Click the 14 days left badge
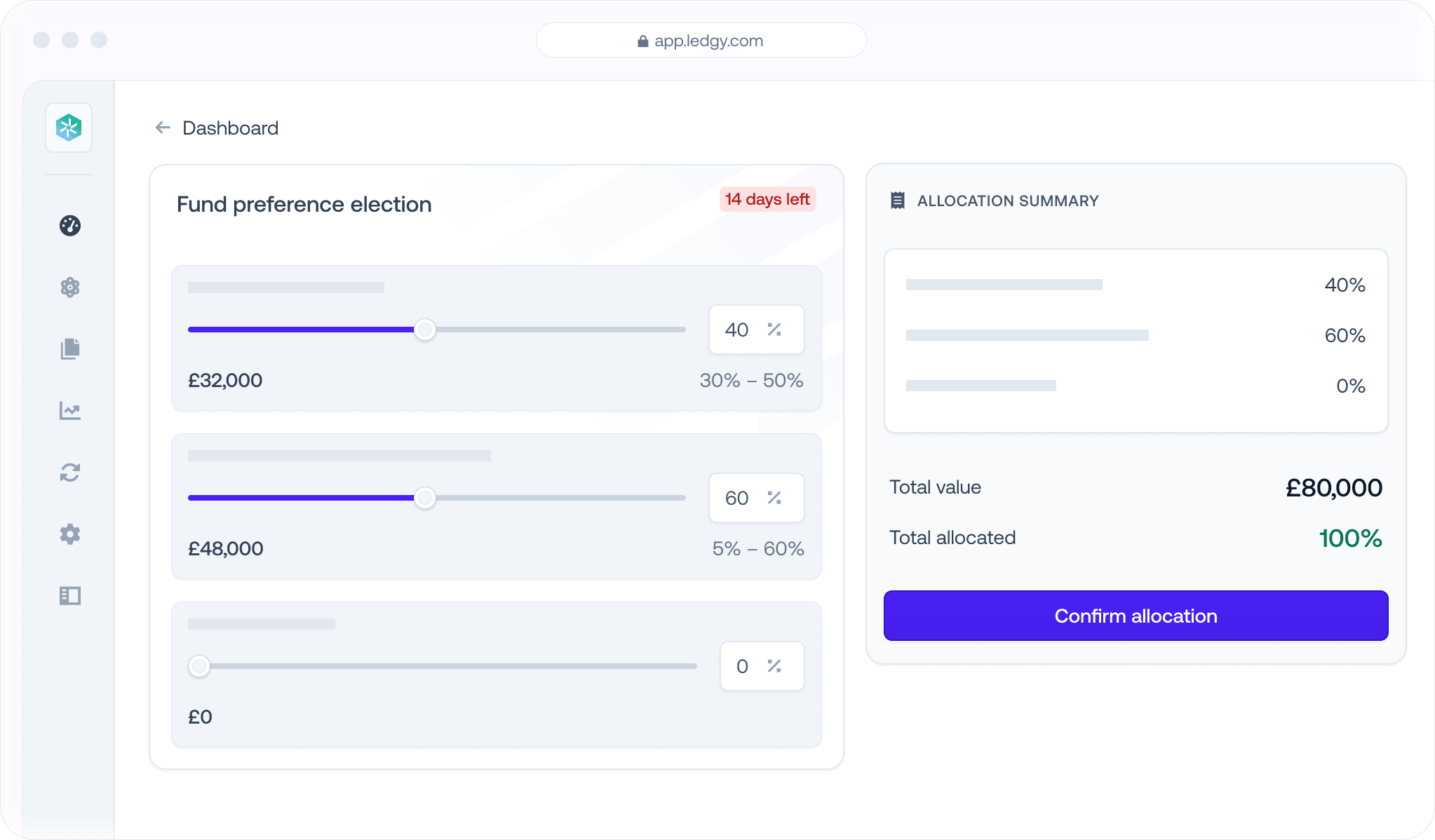Viewport: 1435px width, 840px height. click(767, 199)
